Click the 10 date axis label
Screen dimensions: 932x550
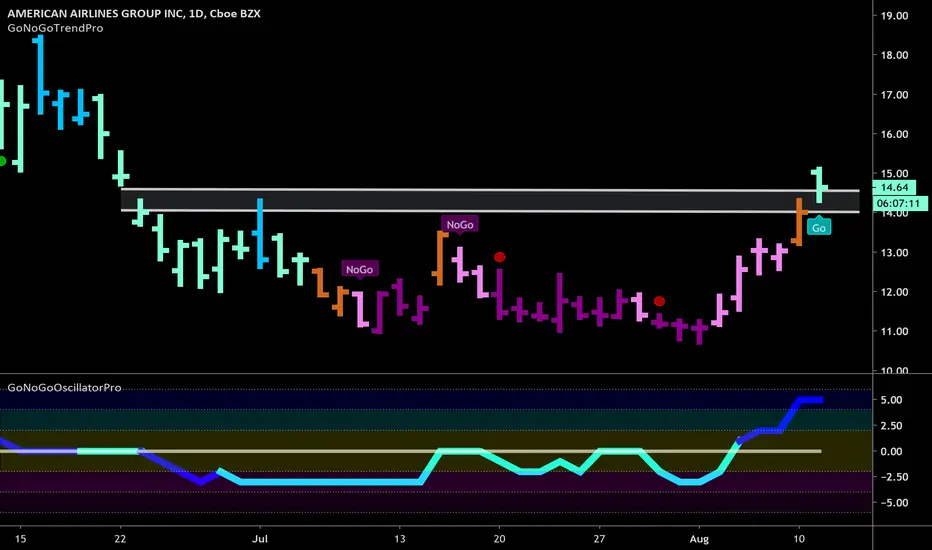[799, 539]
